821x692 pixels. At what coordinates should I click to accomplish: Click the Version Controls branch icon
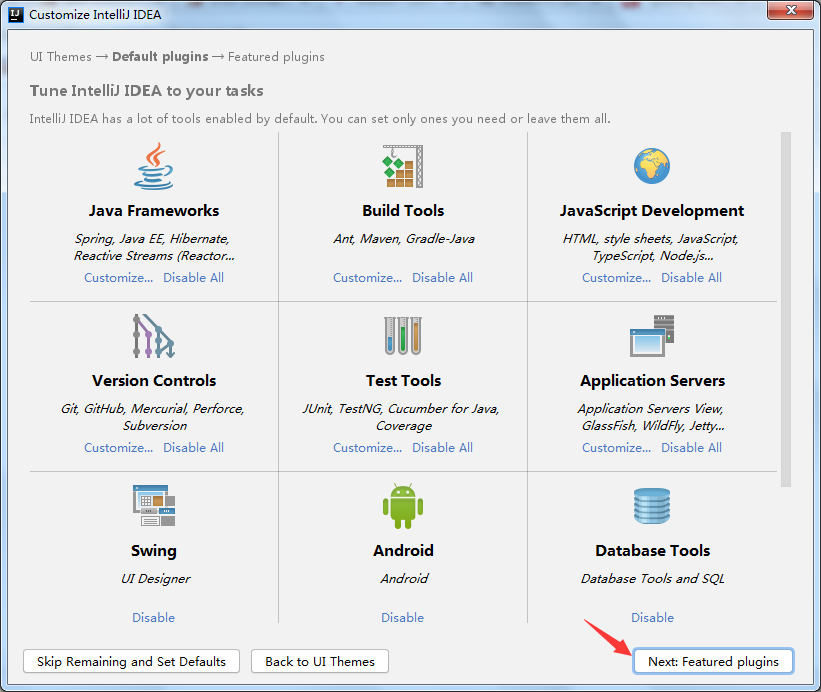click(x=153, y=336)
